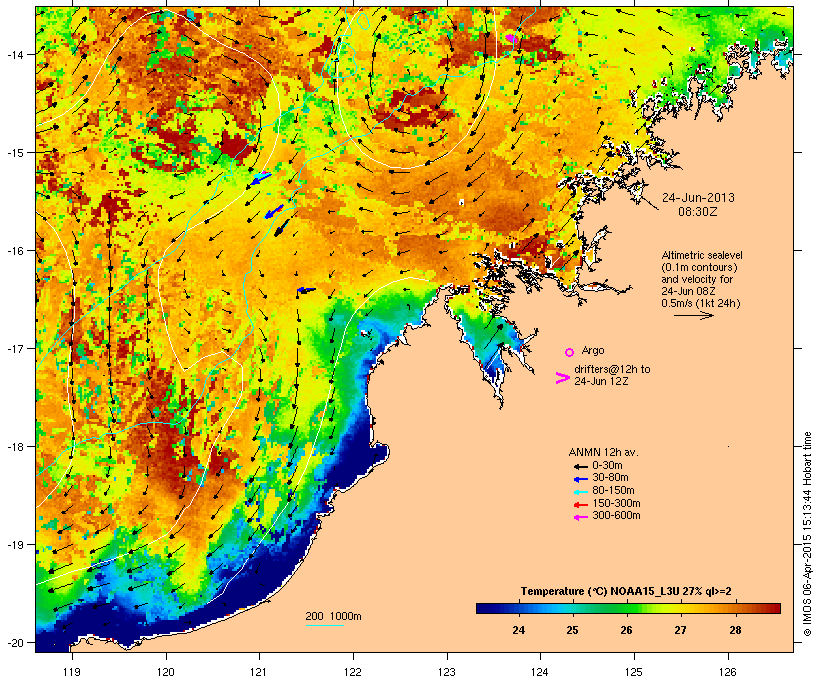The height and width of the screenshot is (680, 820).
Task: Click the latitude label -19
Action: [14, 545]
